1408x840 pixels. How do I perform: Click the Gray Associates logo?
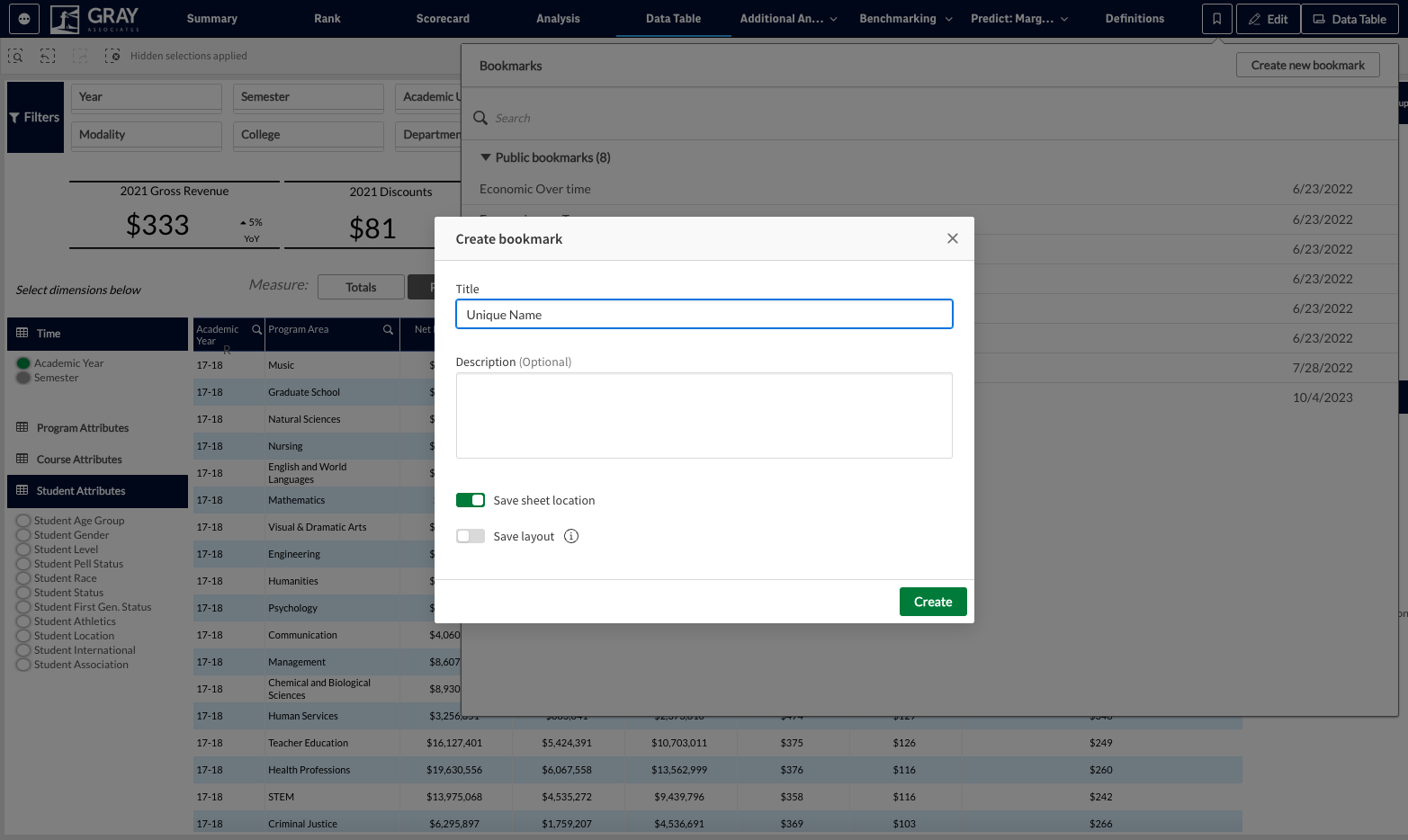pyautogui.click(x=94, y=19)
